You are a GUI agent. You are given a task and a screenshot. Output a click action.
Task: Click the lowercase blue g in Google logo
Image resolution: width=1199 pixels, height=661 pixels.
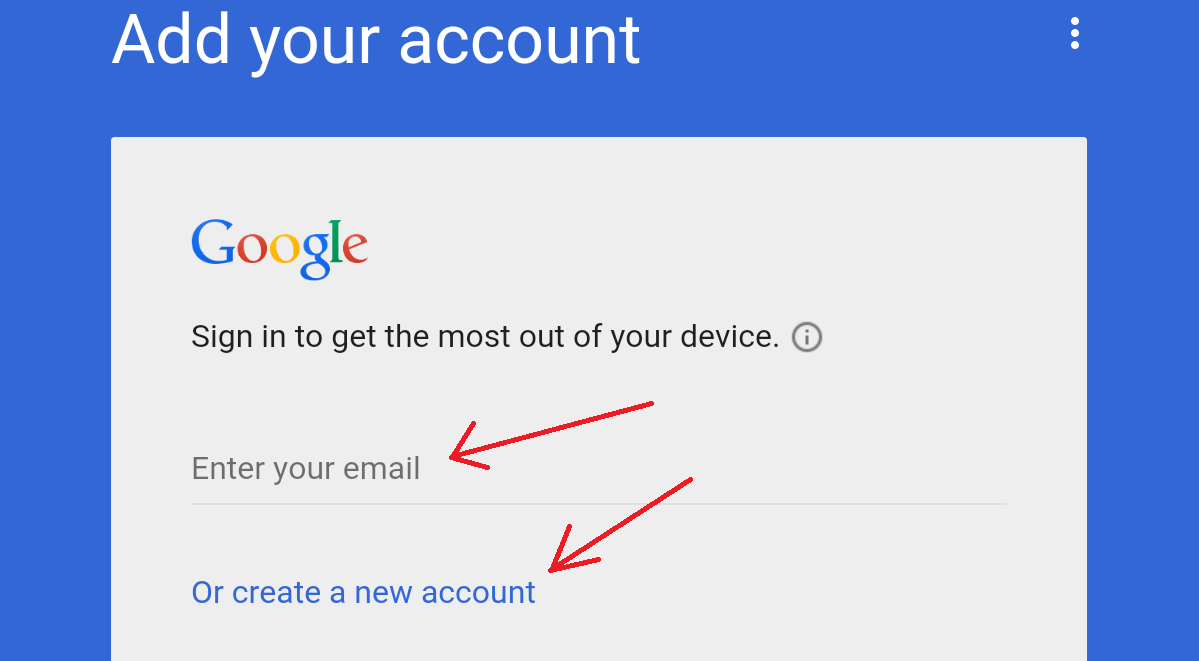point(314,256)
